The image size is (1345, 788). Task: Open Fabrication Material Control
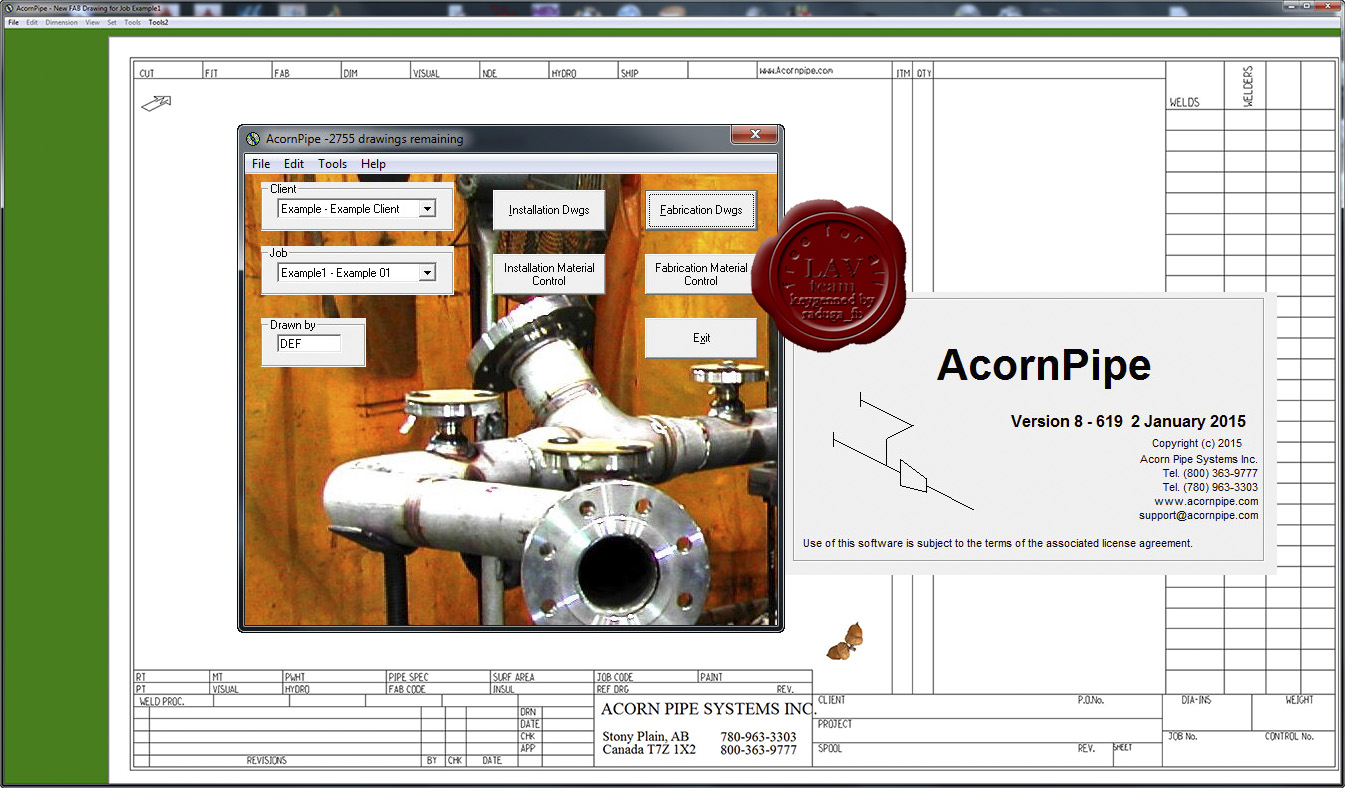coord(701,274)
